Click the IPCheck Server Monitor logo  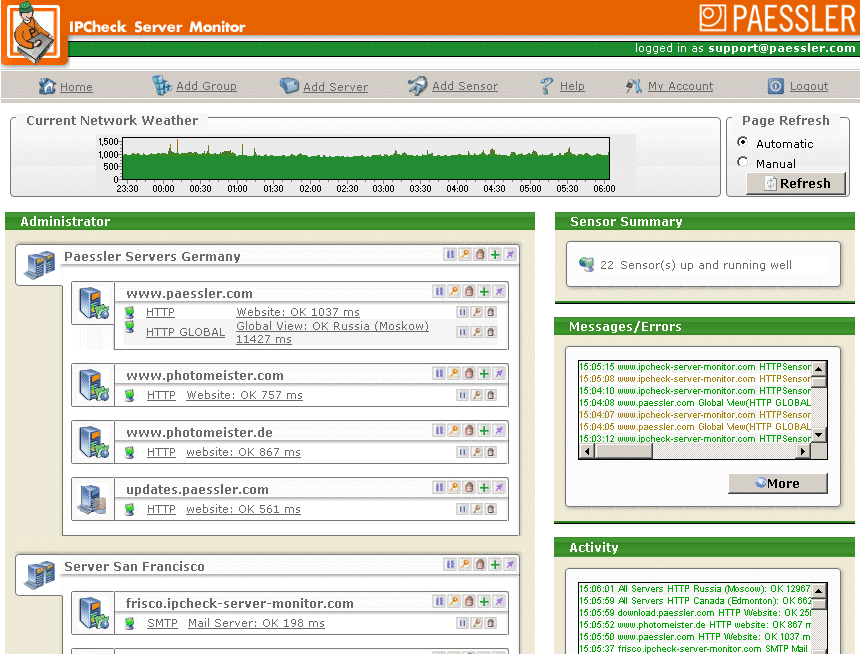36,32
